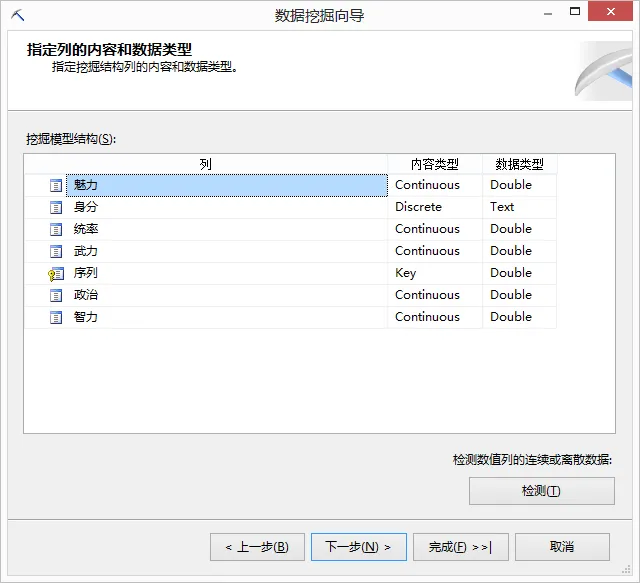This screenshot has height=583, width=640.
Task: Select the 武力 column name
Action: (86, 251)
